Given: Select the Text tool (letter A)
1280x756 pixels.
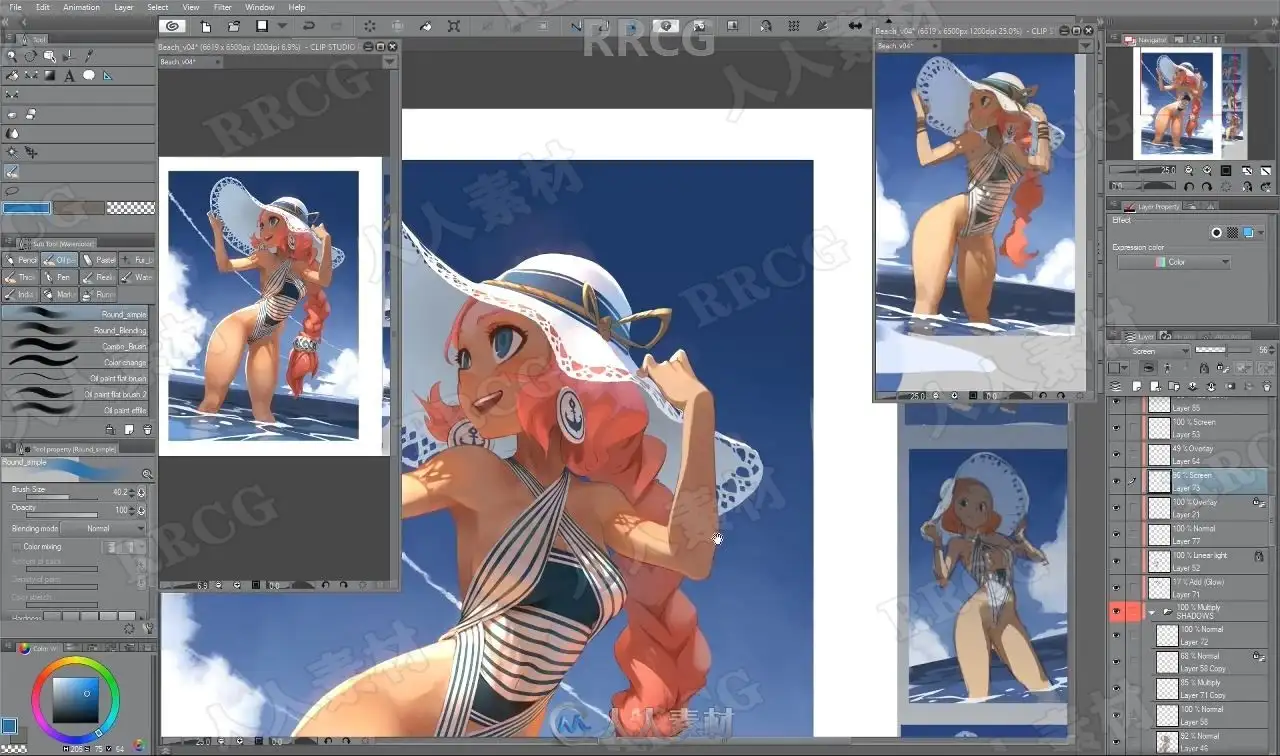Looking at the screenshot, I should click(x=69, y=75).
